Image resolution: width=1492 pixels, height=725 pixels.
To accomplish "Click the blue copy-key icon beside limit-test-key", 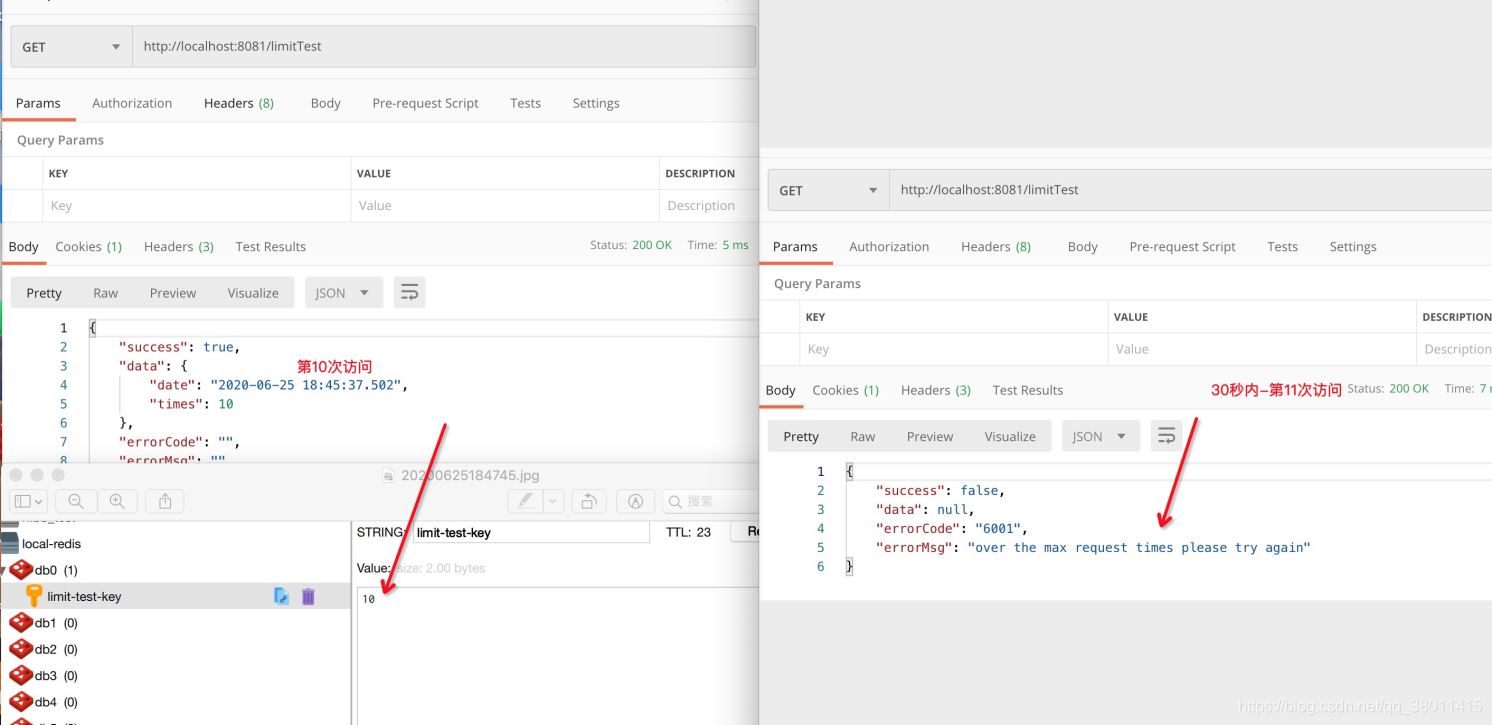I will click(282, 597).
